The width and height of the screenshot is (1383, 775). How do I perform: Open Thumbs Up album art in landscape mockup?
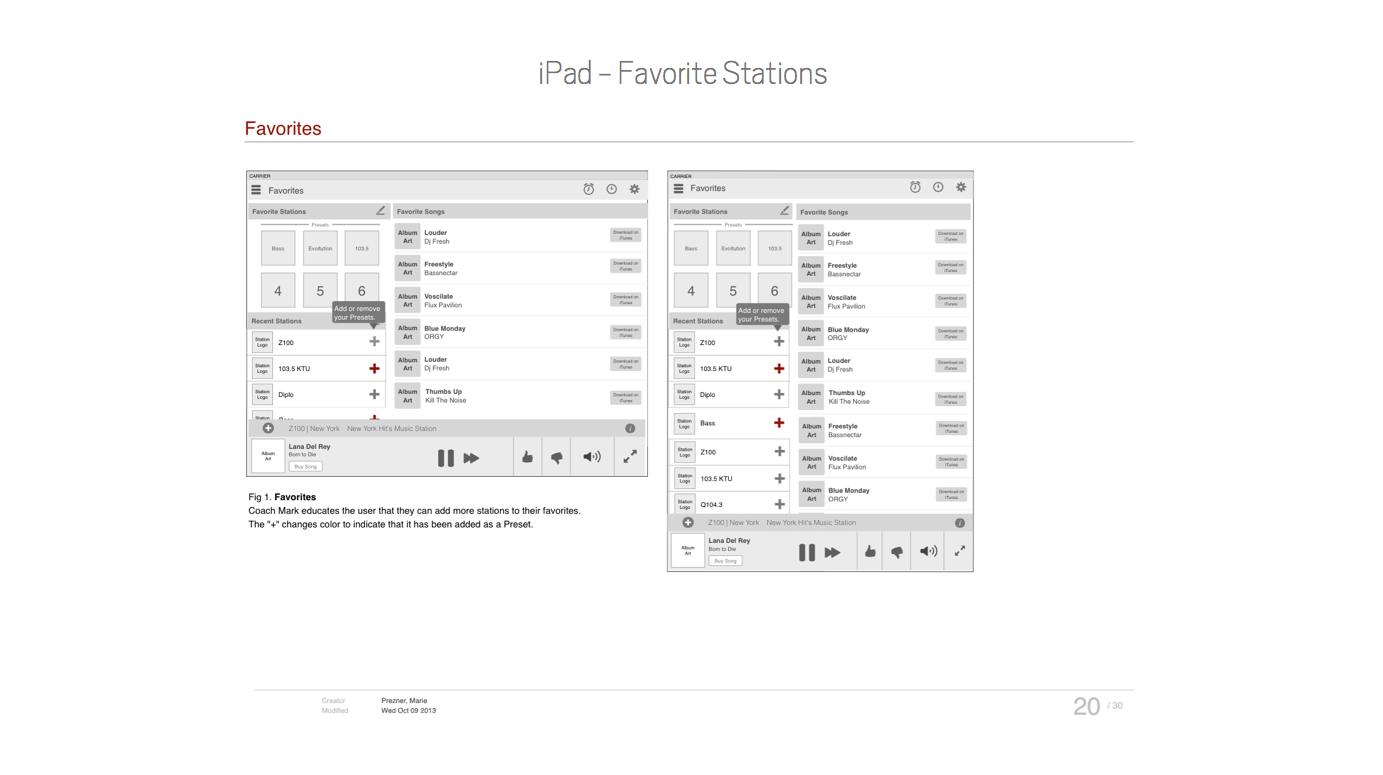tap(407, 396)
